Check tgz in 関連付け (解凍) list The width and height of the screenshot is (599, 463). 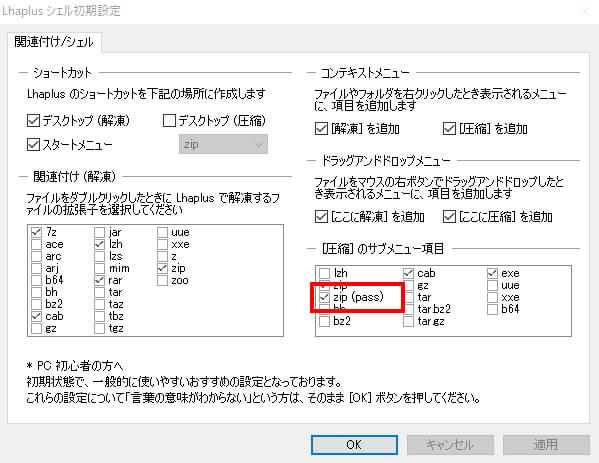click(x=99, y=328)
